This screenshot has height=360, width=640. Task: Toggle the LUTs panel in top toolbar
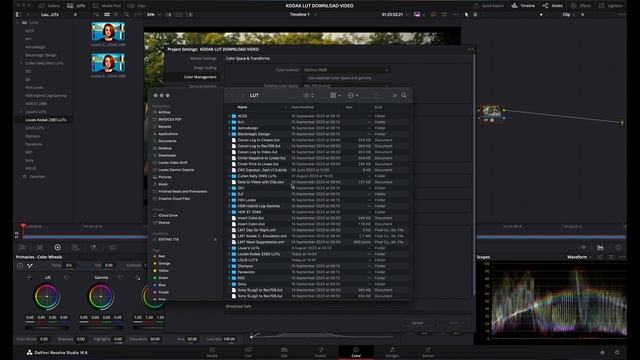coord(76,6)
